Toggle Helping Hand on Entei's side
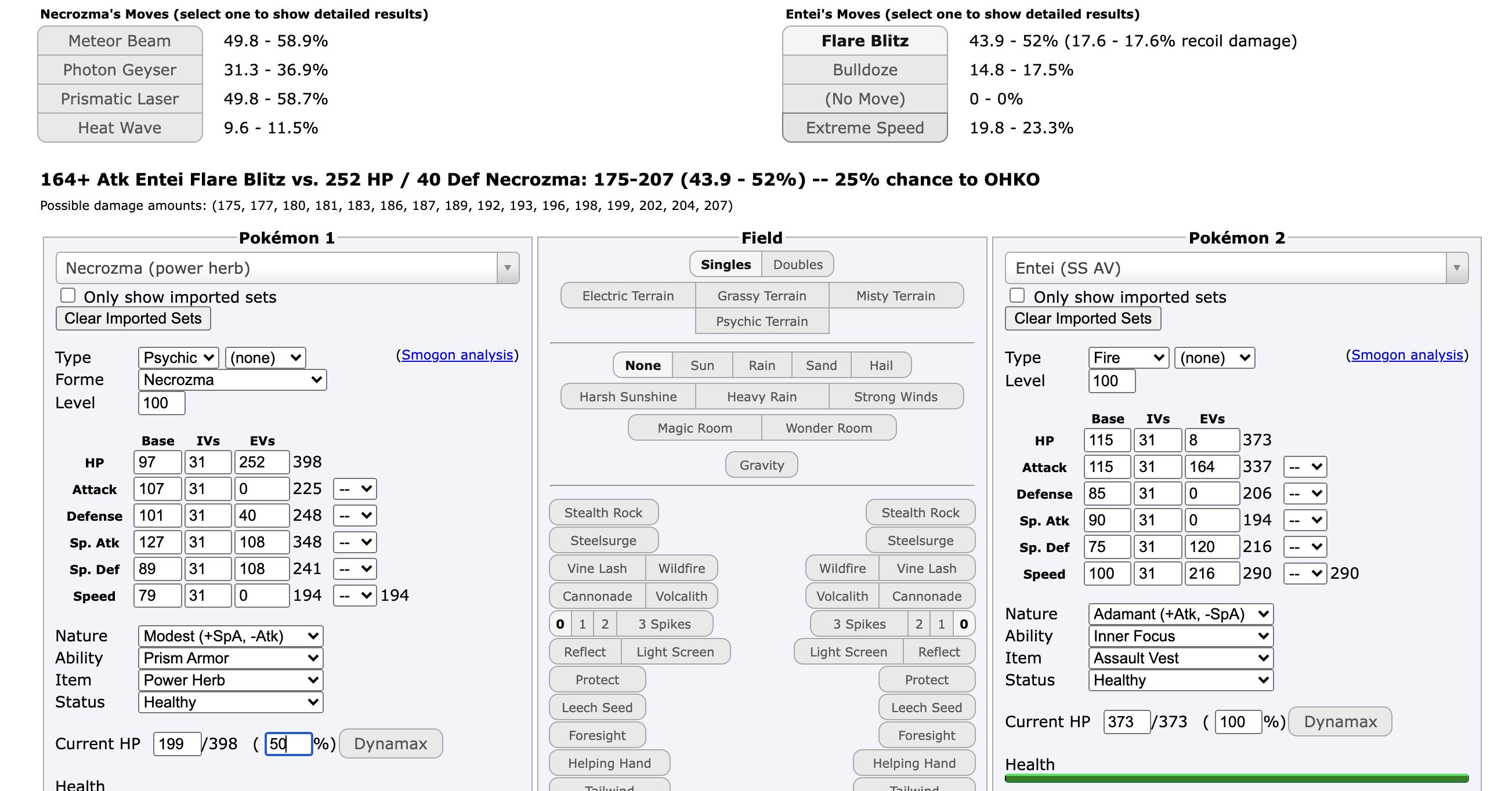This screenshot has height=791, width=1512. pos(914,763)
